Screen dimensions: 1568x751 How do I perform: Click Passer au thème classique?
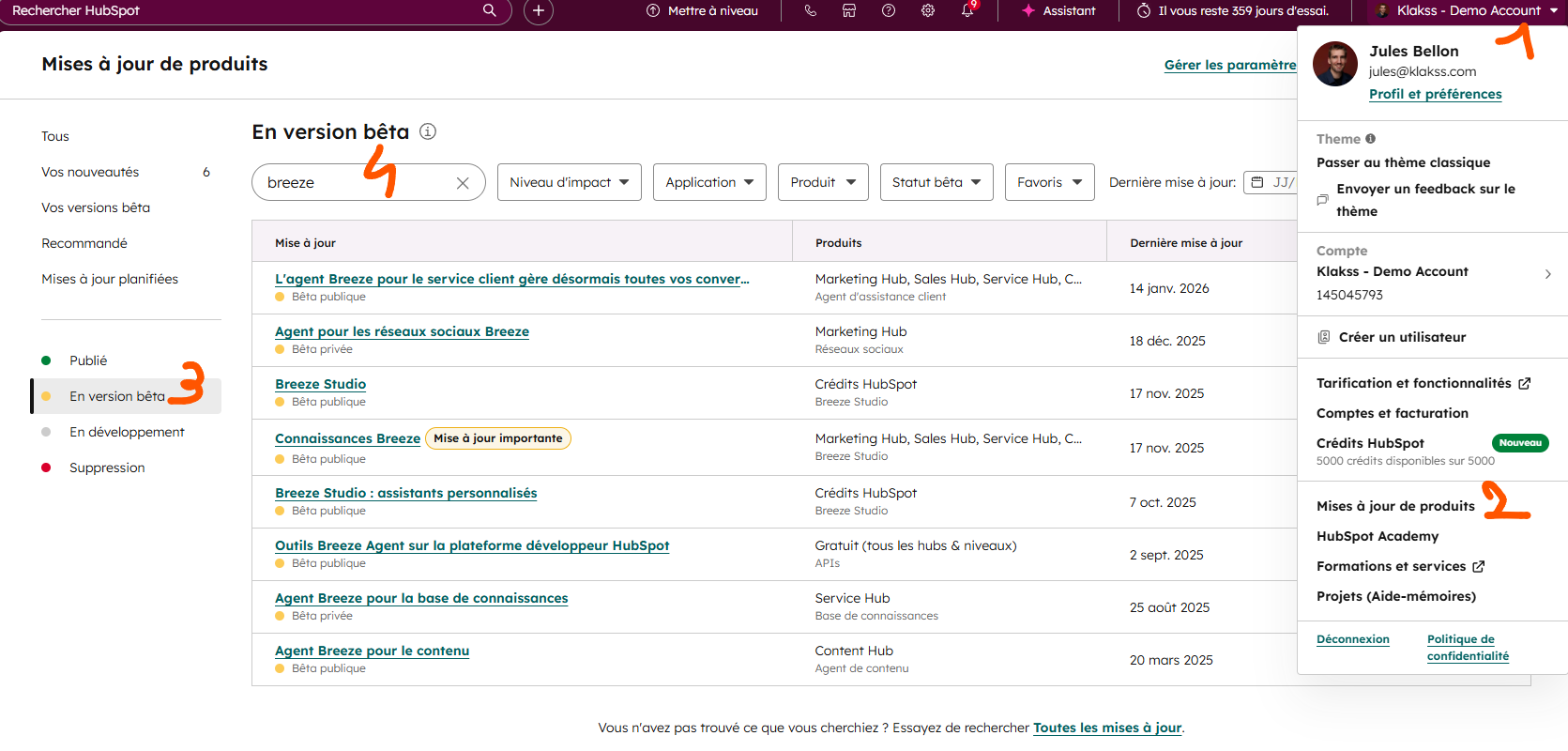point(1403,162)
